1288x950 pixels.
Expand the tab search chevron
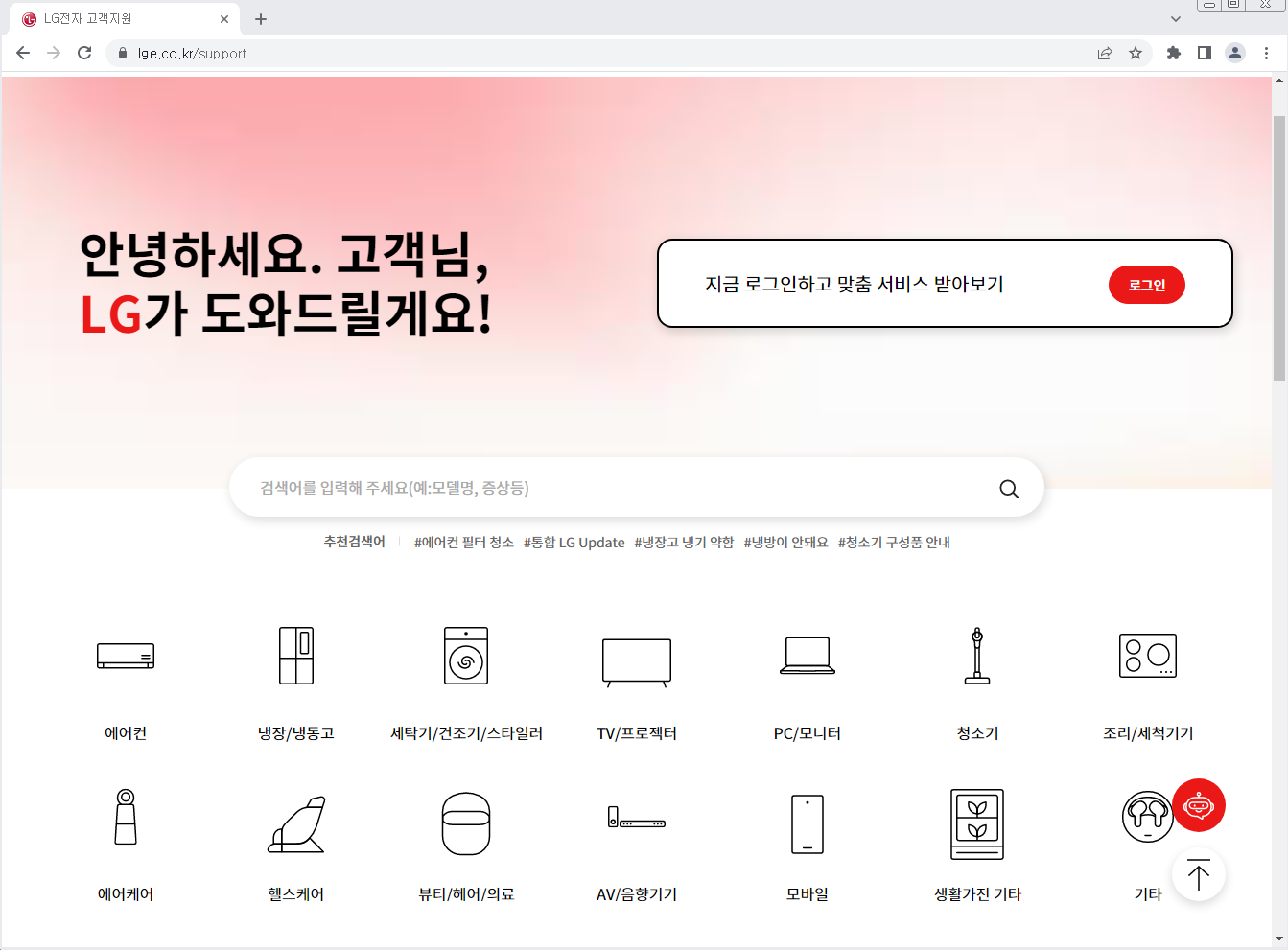pos(1176,18)
